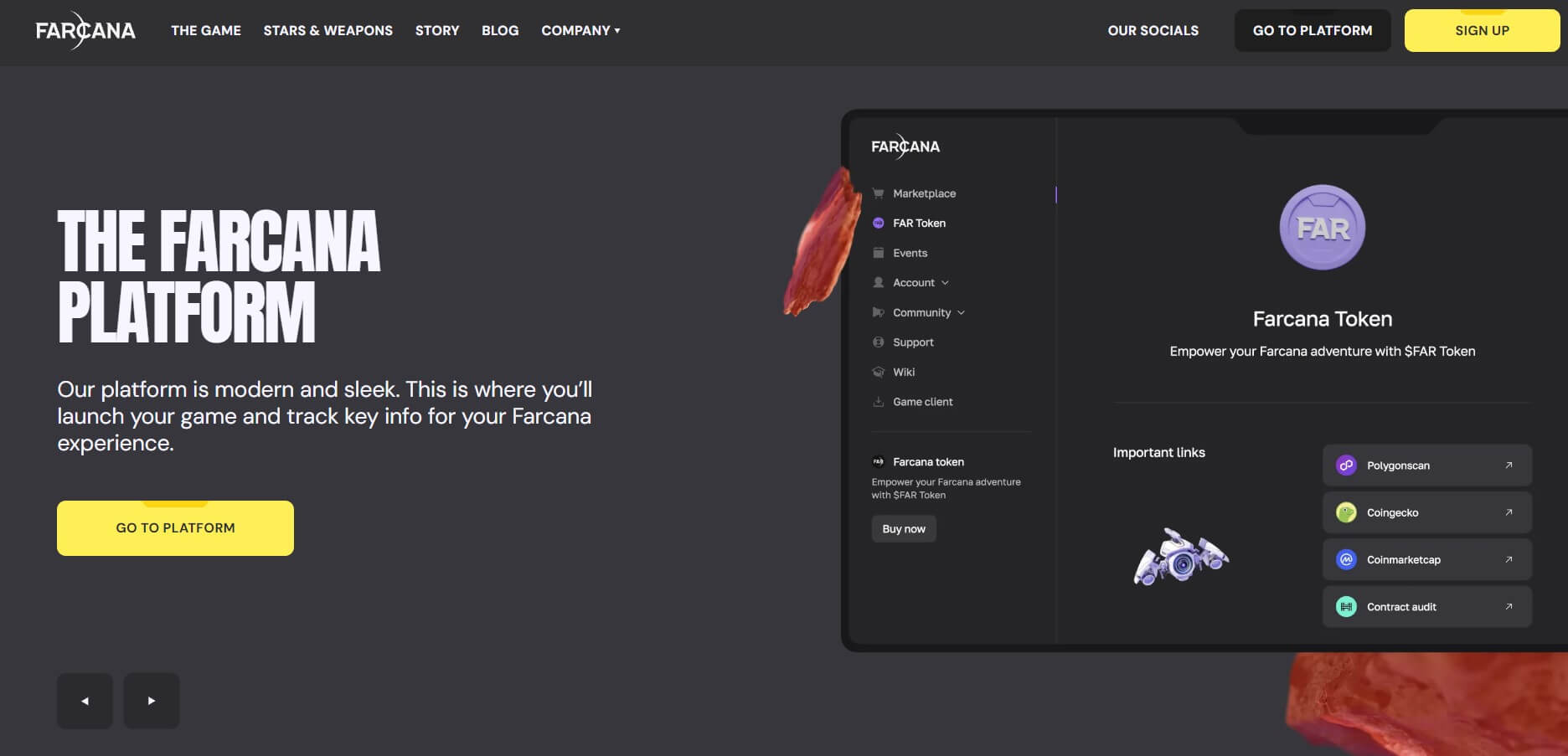Click Wiki graduation cap icon

pyautogui.click(x=878, y=372)
